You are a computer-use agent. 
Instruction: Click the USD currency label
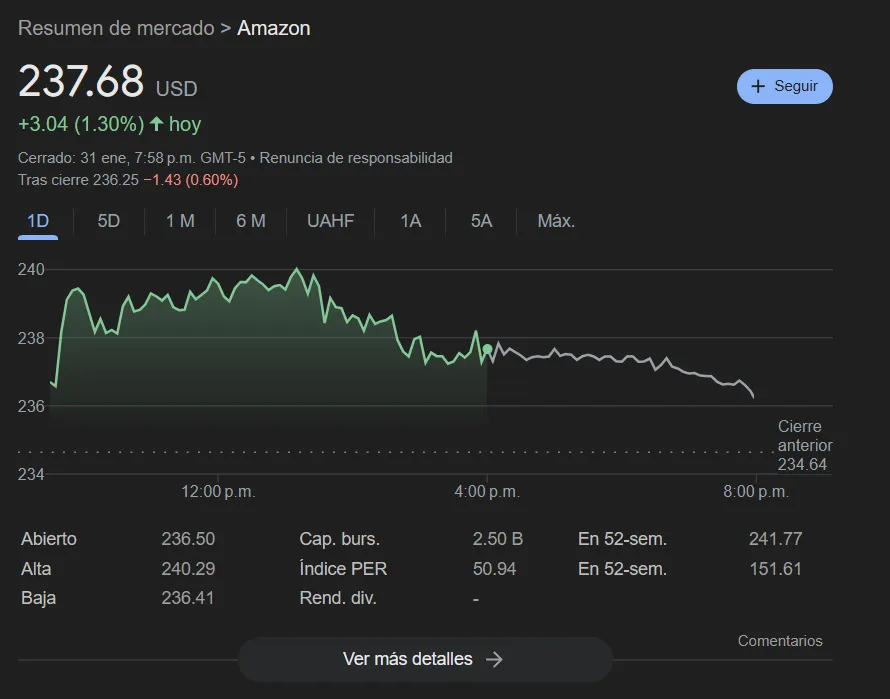tap(177, 89)
